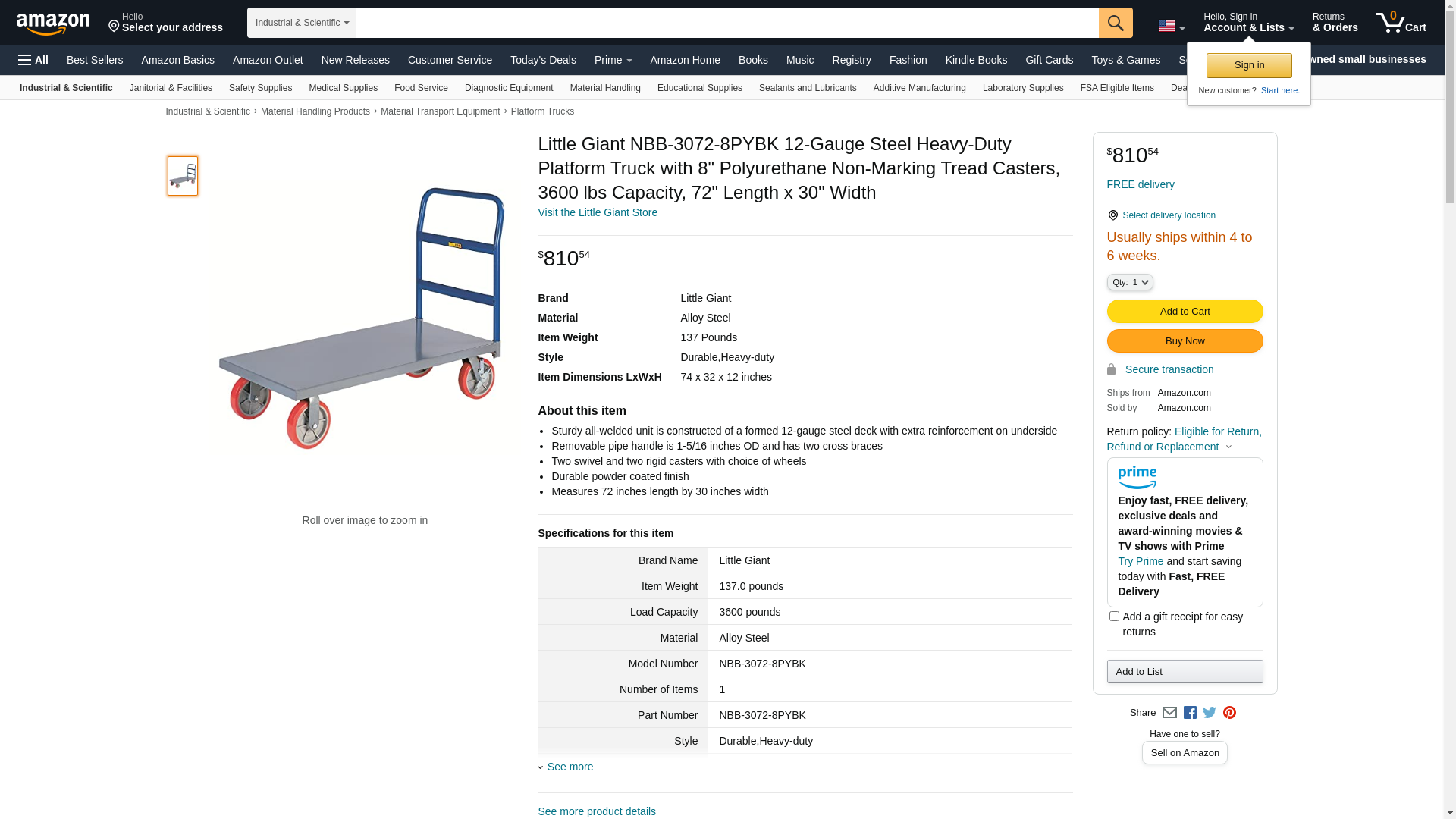This screenshot has height=819, width=1456.
Task: Share product on Facebook
Action: [1190, 713]
